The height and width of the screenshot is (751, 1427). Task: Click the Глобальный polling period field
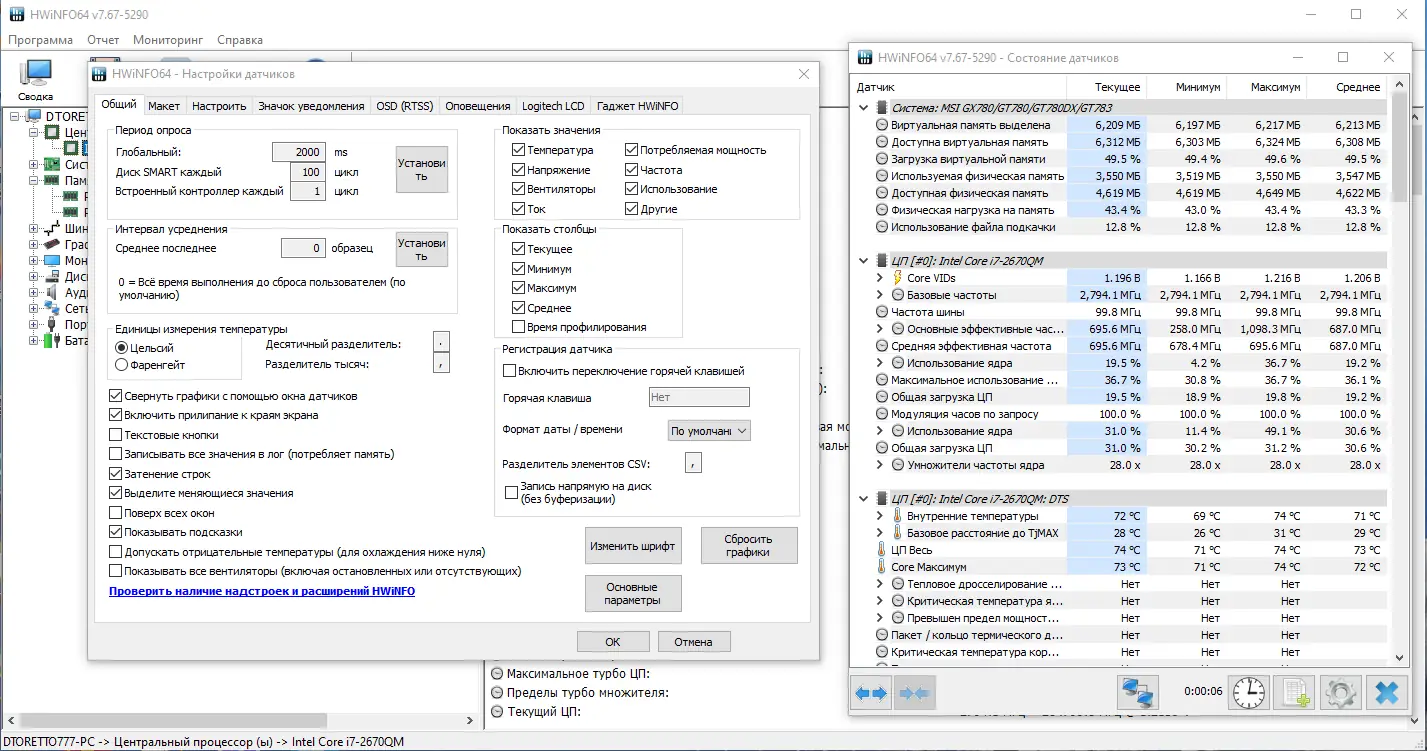point(298,152)
